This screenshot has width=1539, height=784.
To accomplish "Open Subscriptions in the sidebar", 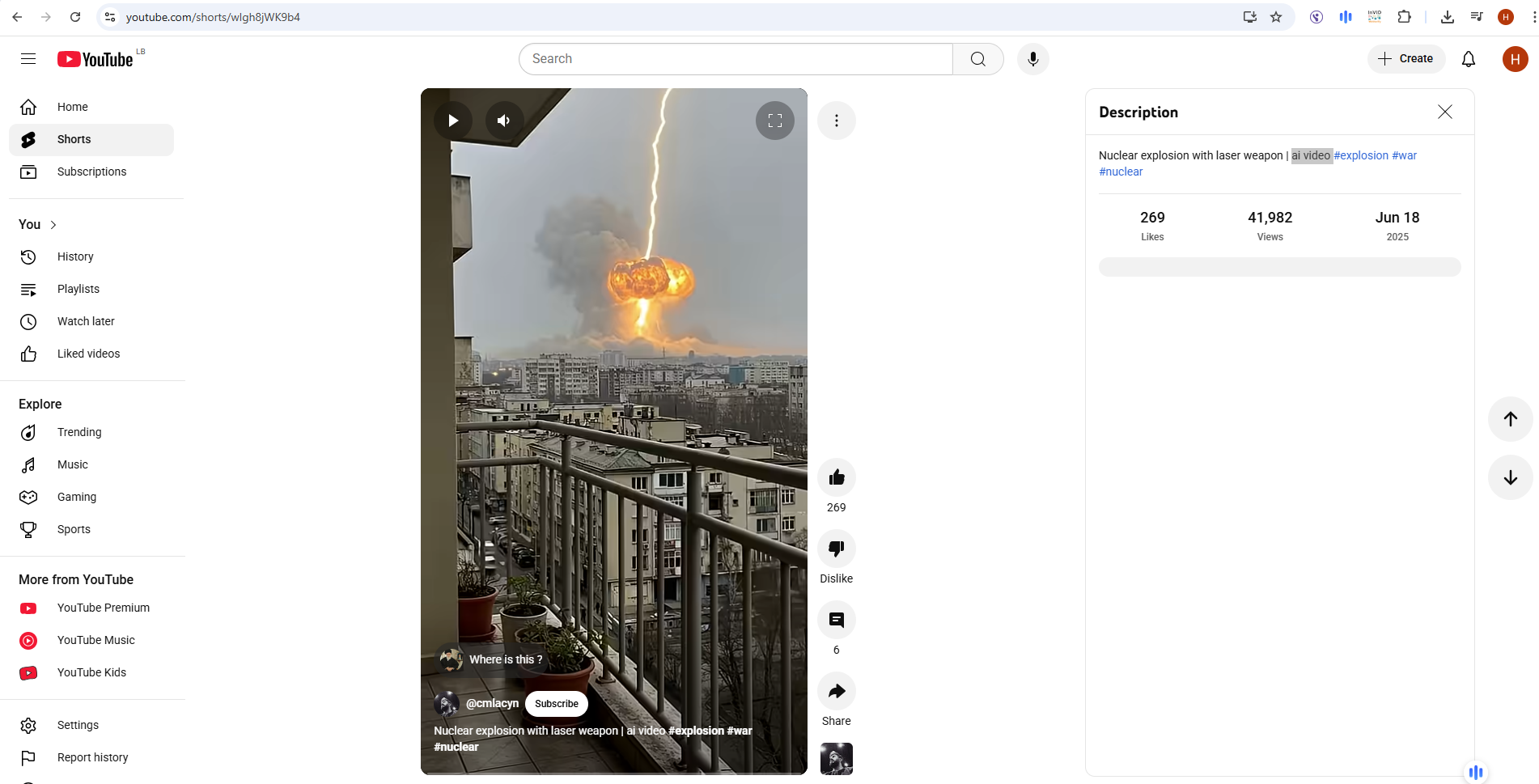I will 91,172.
